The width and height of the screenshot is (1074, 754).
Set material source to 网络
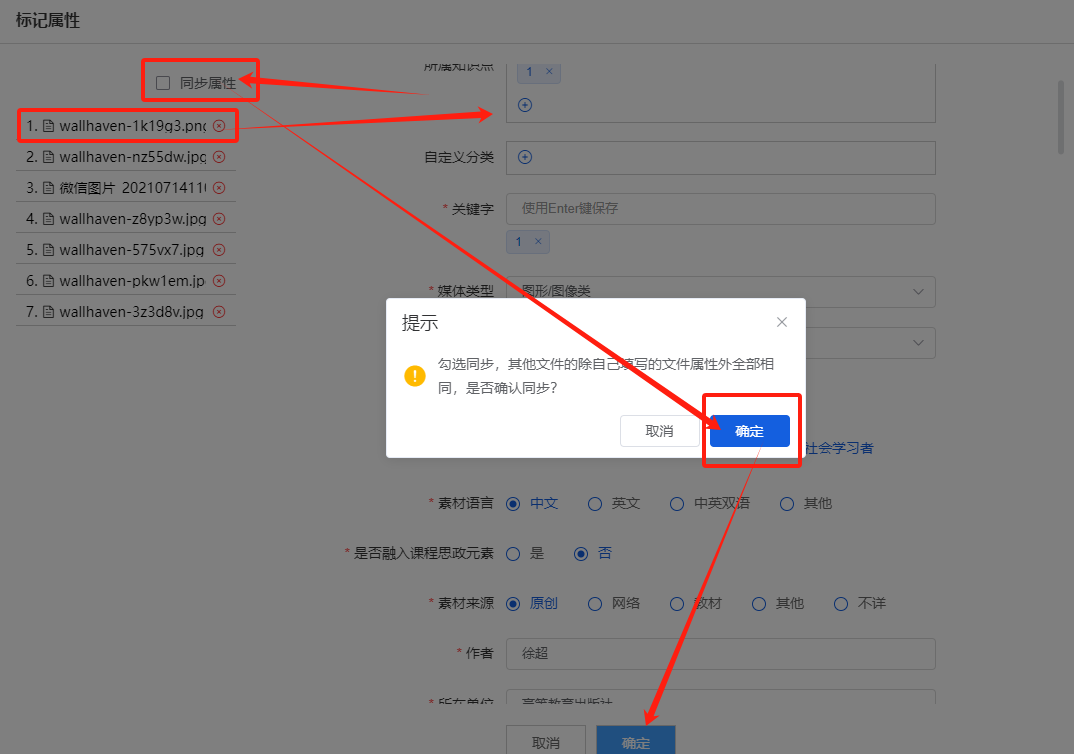[x=595, y=603]
